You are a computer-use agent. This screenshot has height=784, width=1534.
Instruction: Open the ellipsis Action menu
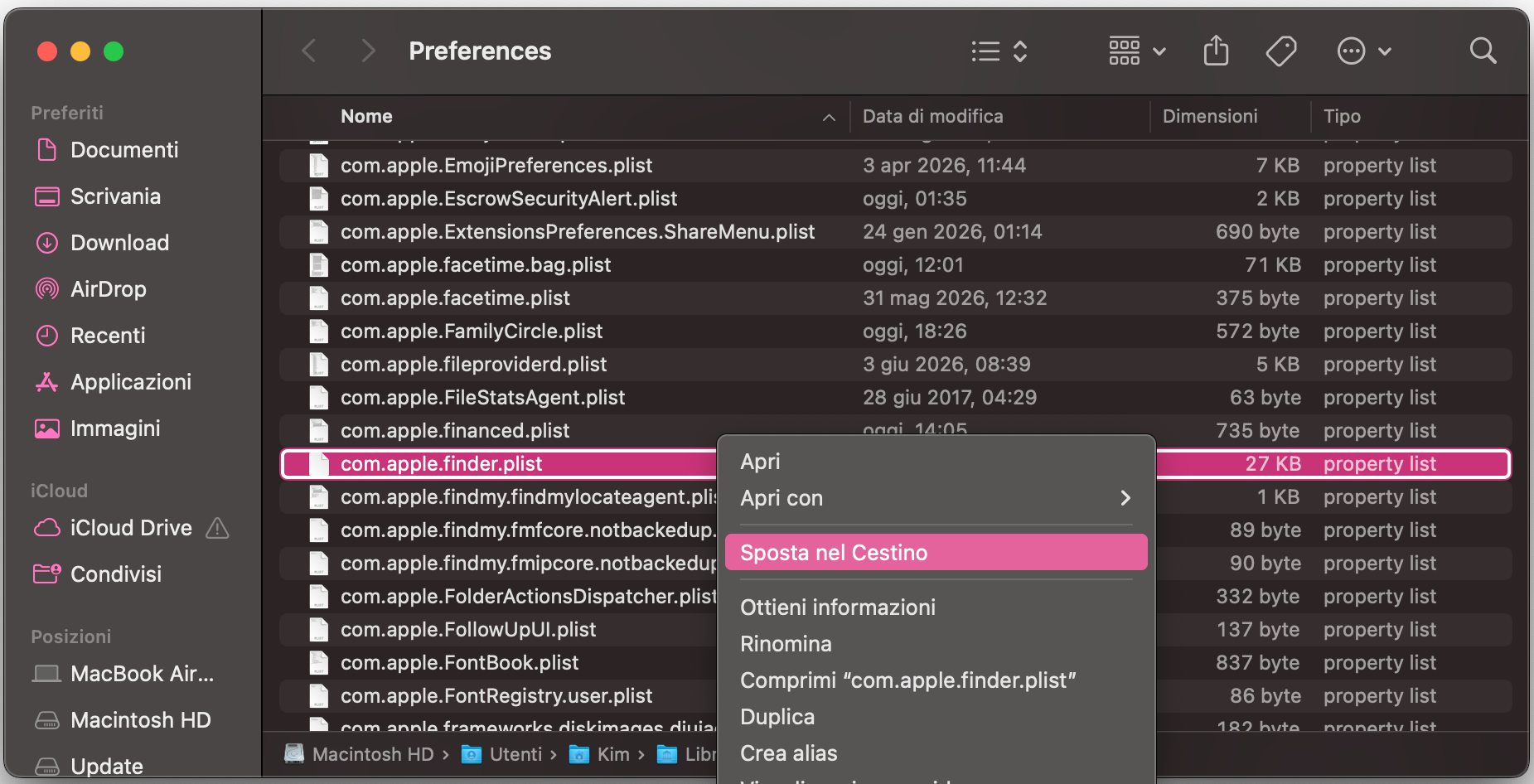pyautogui.click(x=1364, y=51)
